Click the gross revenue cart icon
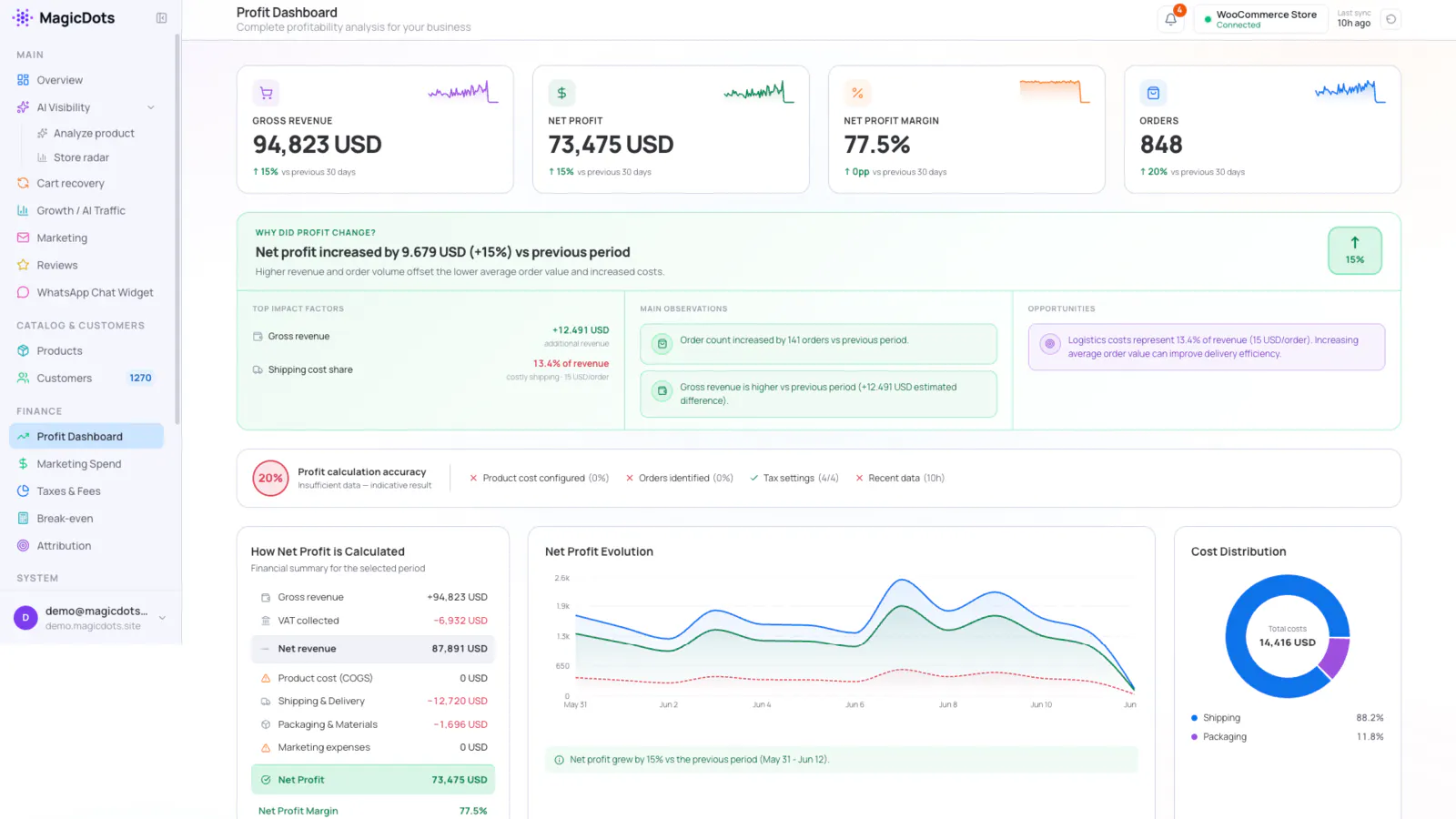 point(266,93)
